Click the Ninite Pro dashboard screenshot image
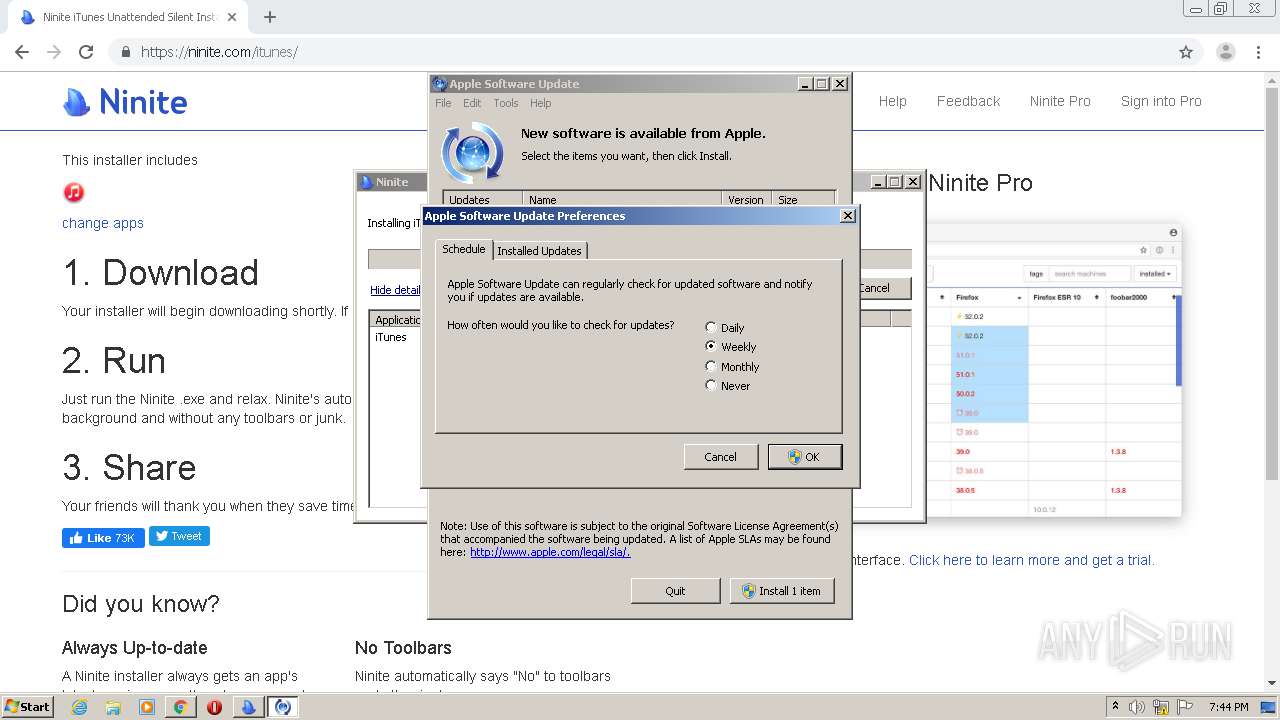1280x720 pixels. pyautogui.click(x=1054, y=371)
